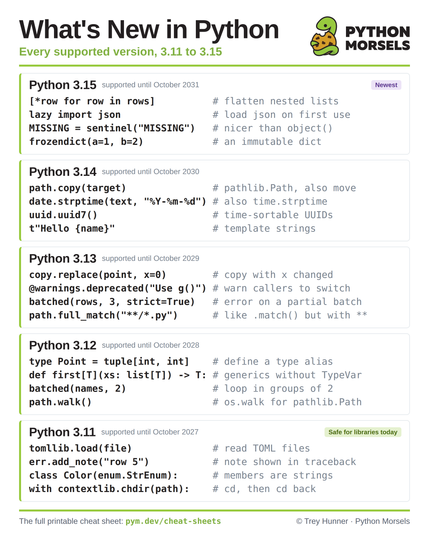Click the comment error on a partial batch
The width and height of the screenshot is (429, 536).
coord(287,302)
